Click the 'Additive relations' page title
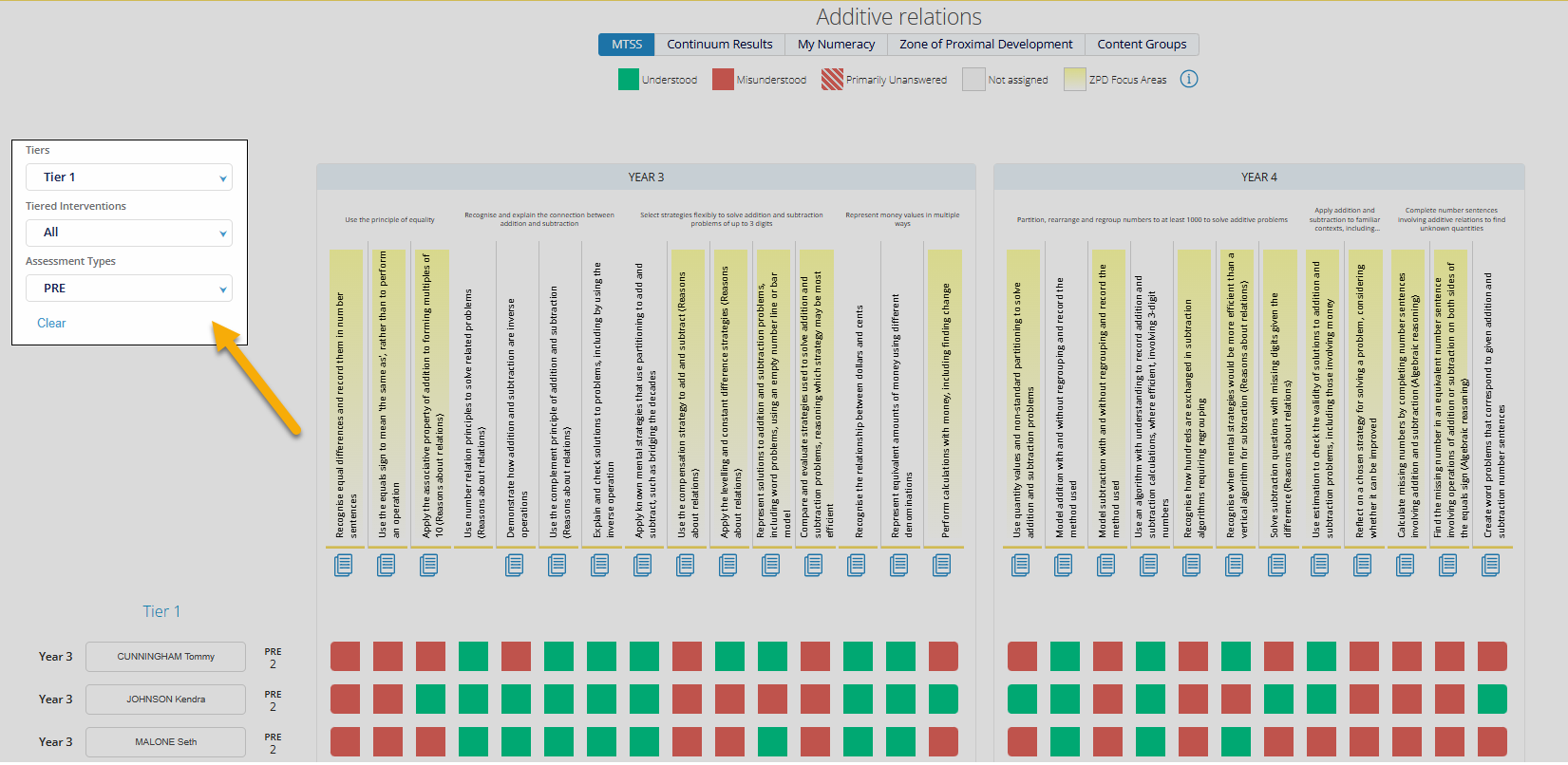1568x765 pixels. tap(899, 17)
